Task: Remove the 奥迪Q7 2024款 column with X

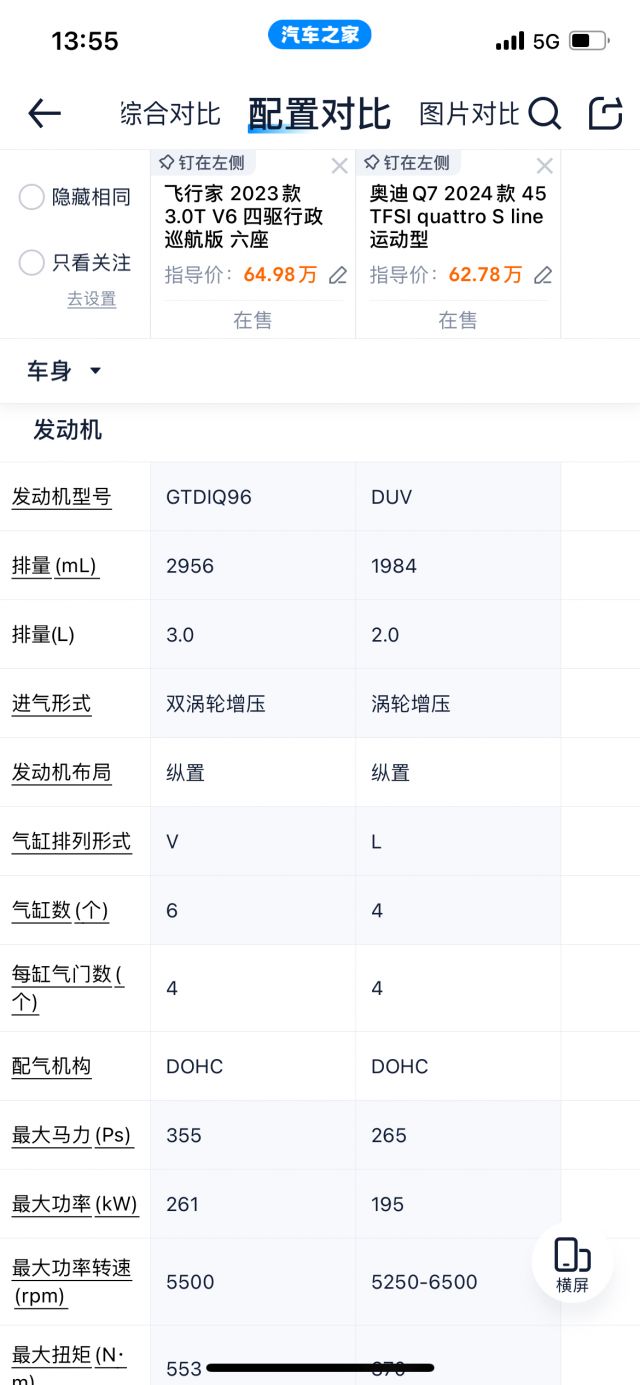Action: (545, 166)
